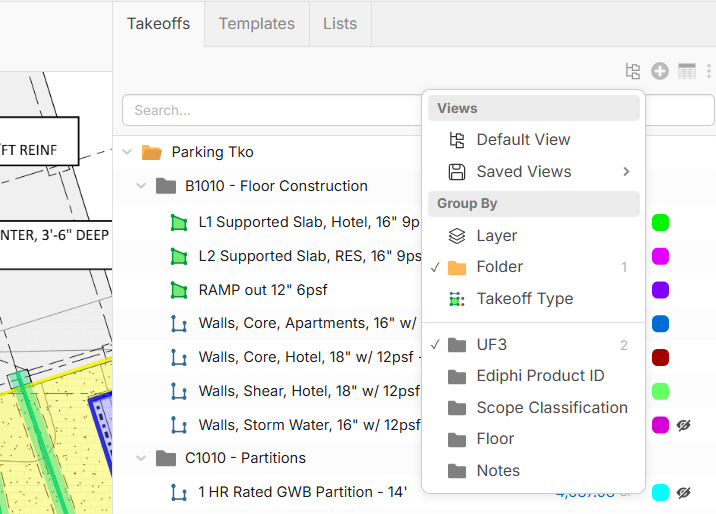Open the vertical three-dot more options menu
Viewport: 716px width, 514px height.
click(708, 71)
